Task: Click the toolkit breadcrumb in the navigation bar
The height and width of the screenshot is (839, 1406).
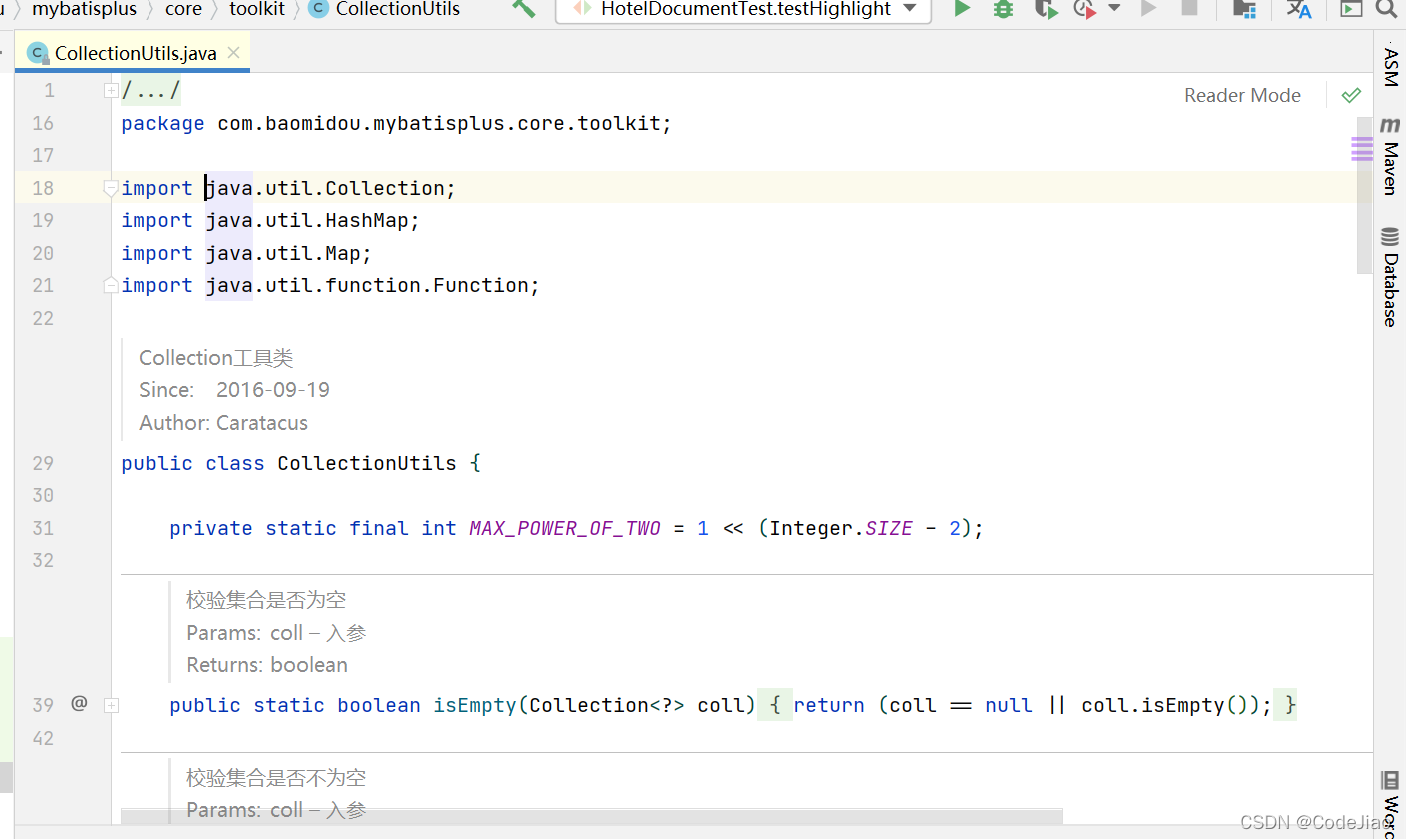Action: coord(257,9)
